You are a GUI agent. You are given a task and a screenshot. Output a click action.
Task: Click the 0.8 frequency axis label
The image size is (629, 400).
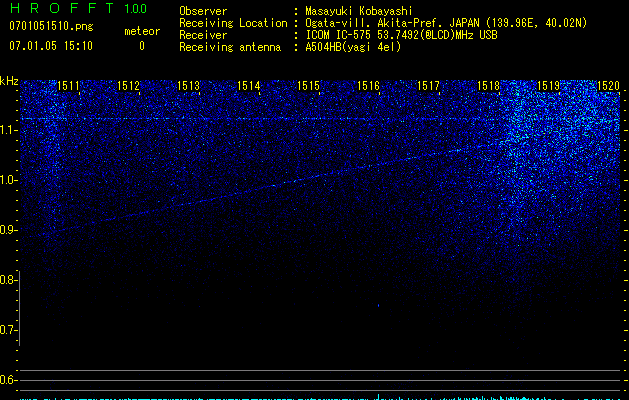(x=8, y=280)
